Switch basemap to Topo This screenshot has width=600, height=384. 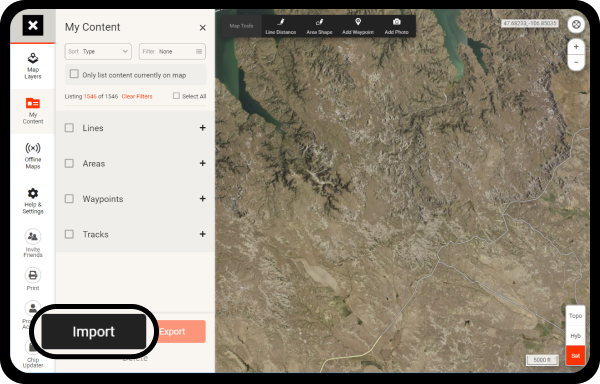(x=576, y=316)
